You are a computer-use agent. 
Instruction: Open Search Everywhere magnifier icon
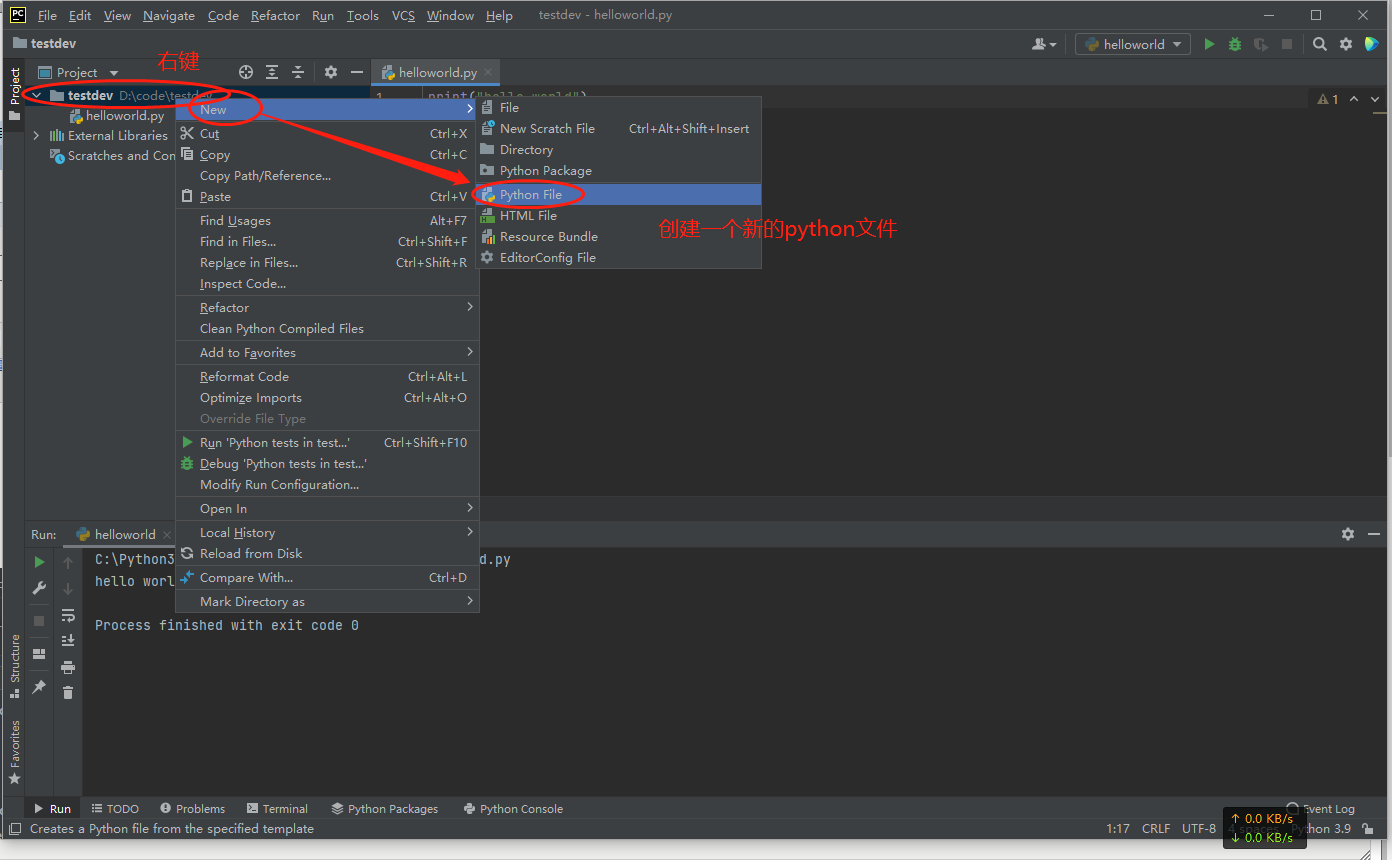point(1320,44)
